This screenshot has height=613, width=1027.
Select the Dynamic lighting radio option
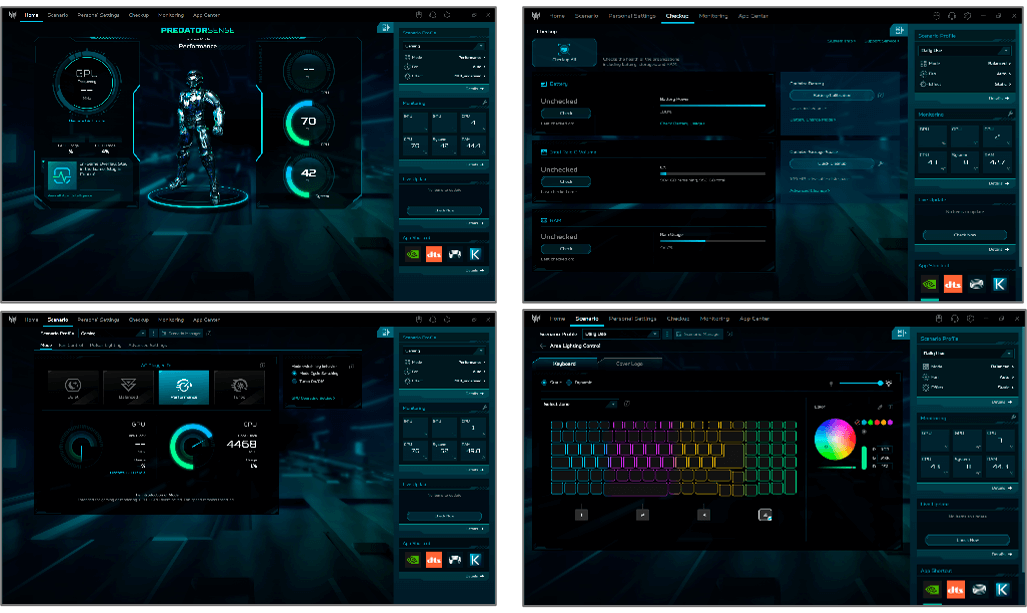[569, 382]
